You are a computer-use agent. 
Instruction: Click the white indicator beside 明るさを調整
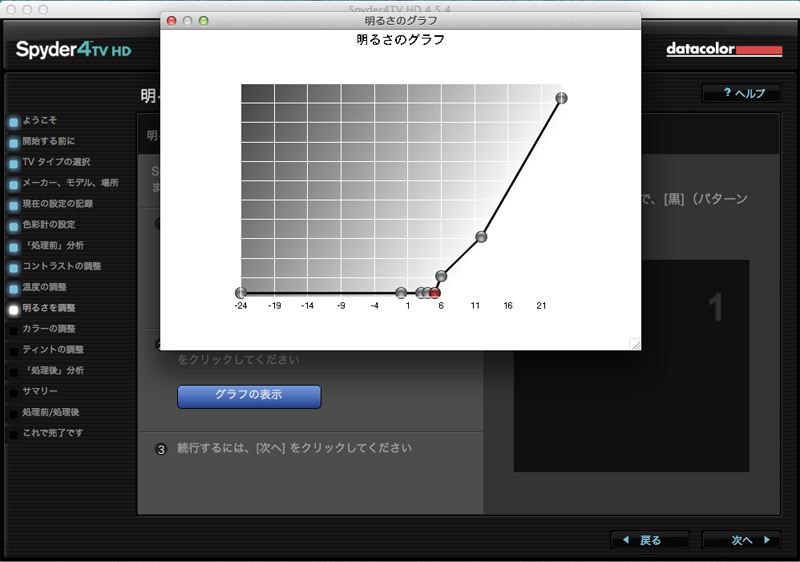14,310
